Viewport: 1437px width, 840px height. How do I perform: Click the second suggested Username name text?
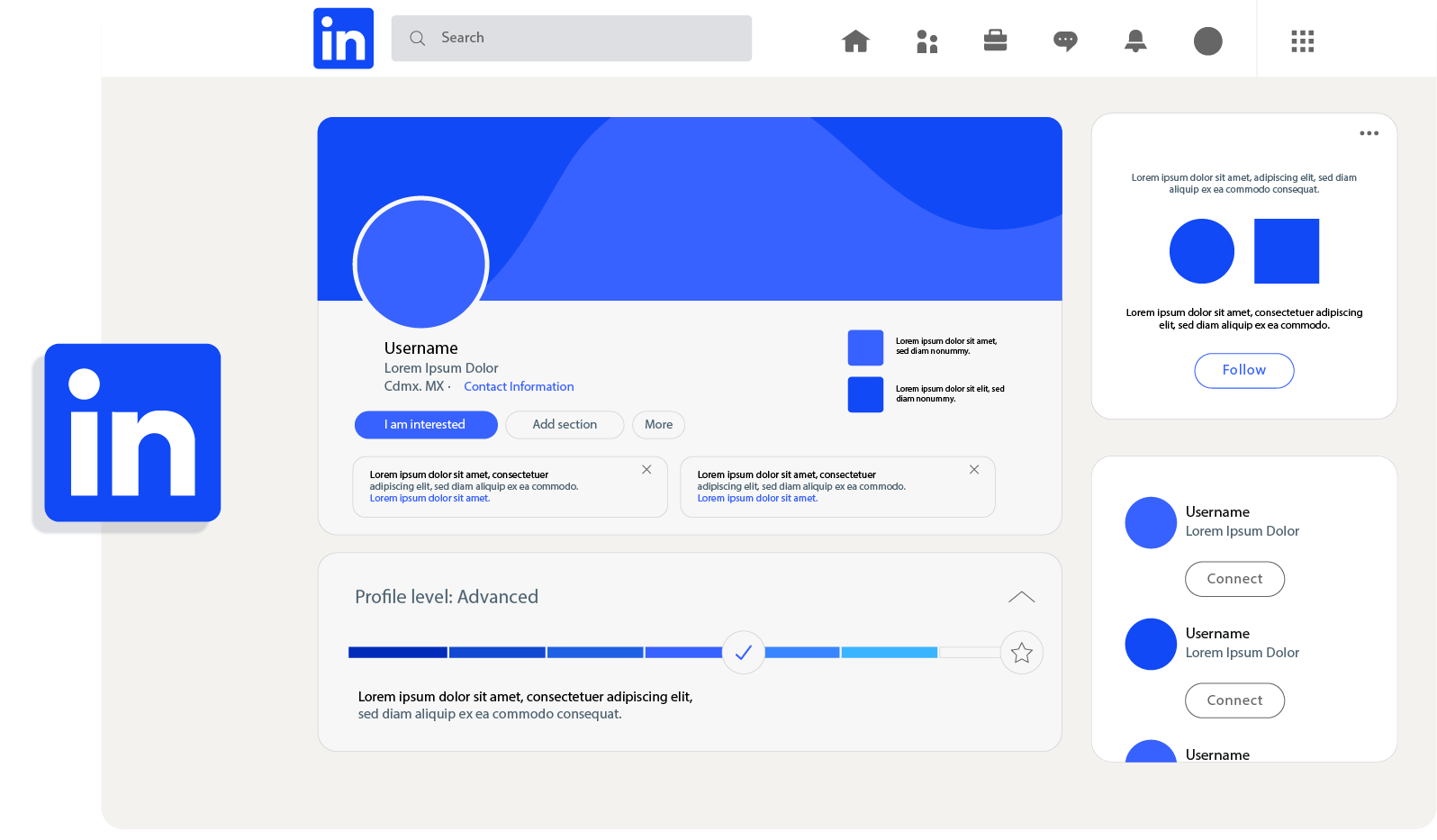coord(1217,634)
